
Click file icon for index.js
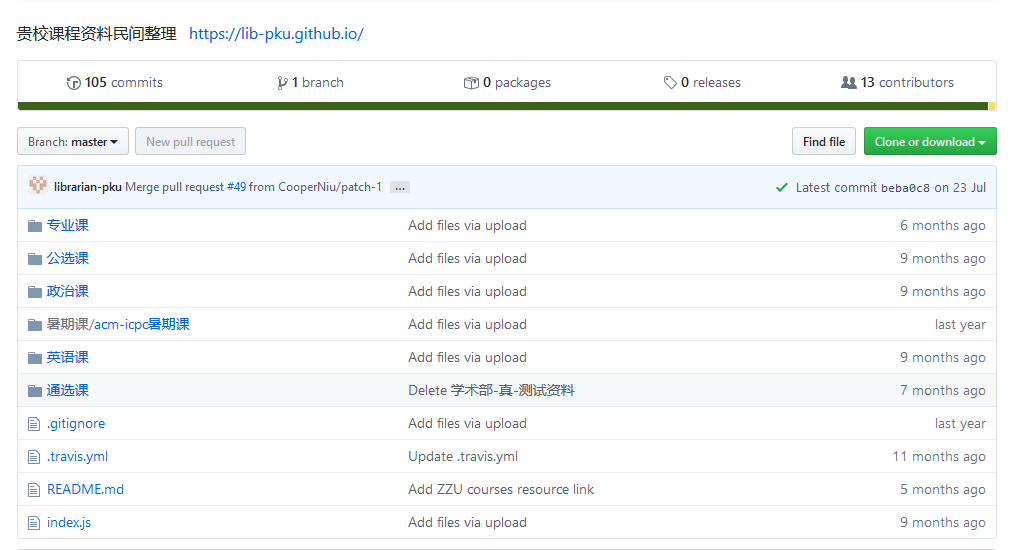pyautogui.click(x=34, y=523)
